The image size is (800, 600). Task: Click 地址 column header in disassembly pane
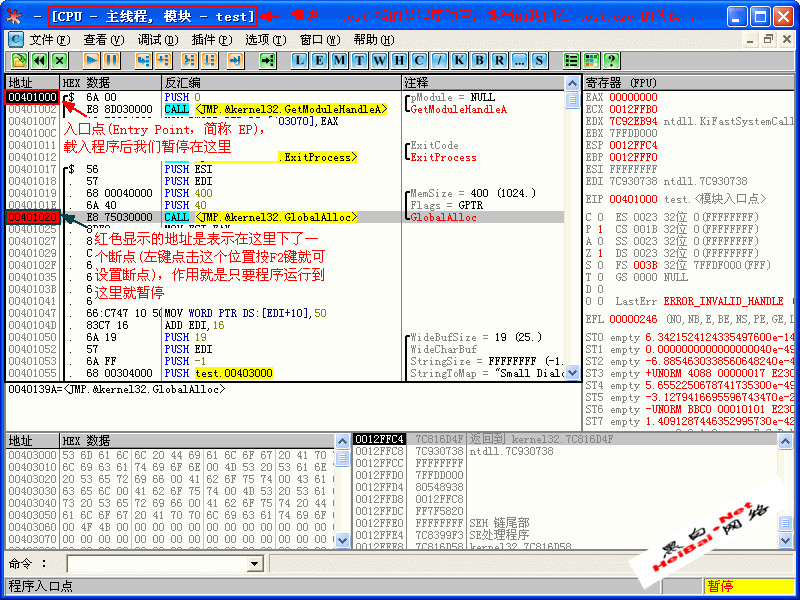pos(32,83)
